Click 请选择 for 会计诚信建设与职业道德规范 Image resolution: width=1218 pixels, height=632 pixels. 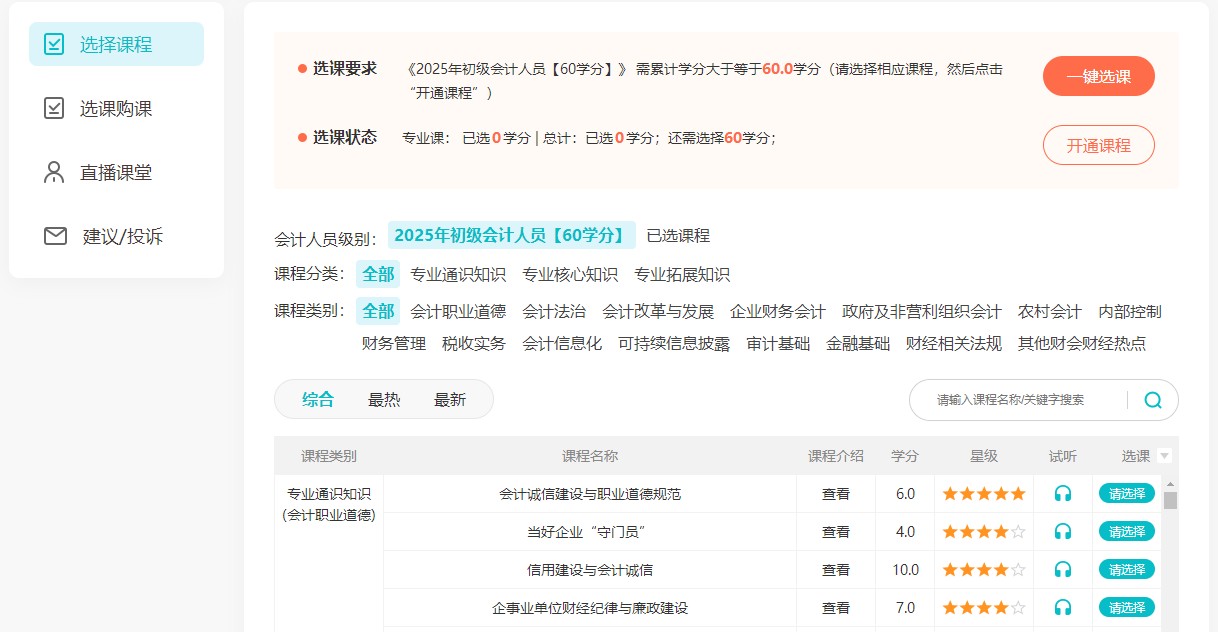click(x=1126, y=493)
